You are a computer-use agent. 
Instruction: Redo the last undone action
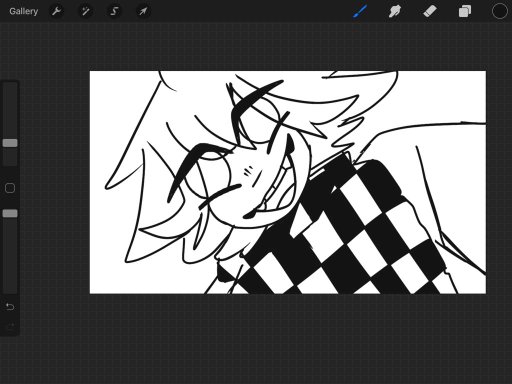(x=10, y=326)
